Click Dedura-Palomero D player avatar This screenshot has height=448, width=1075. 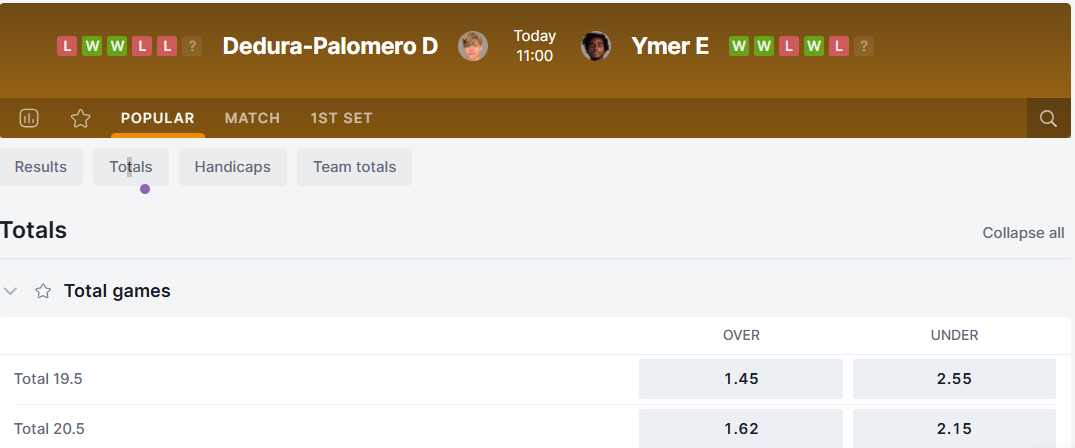(473, 46)
